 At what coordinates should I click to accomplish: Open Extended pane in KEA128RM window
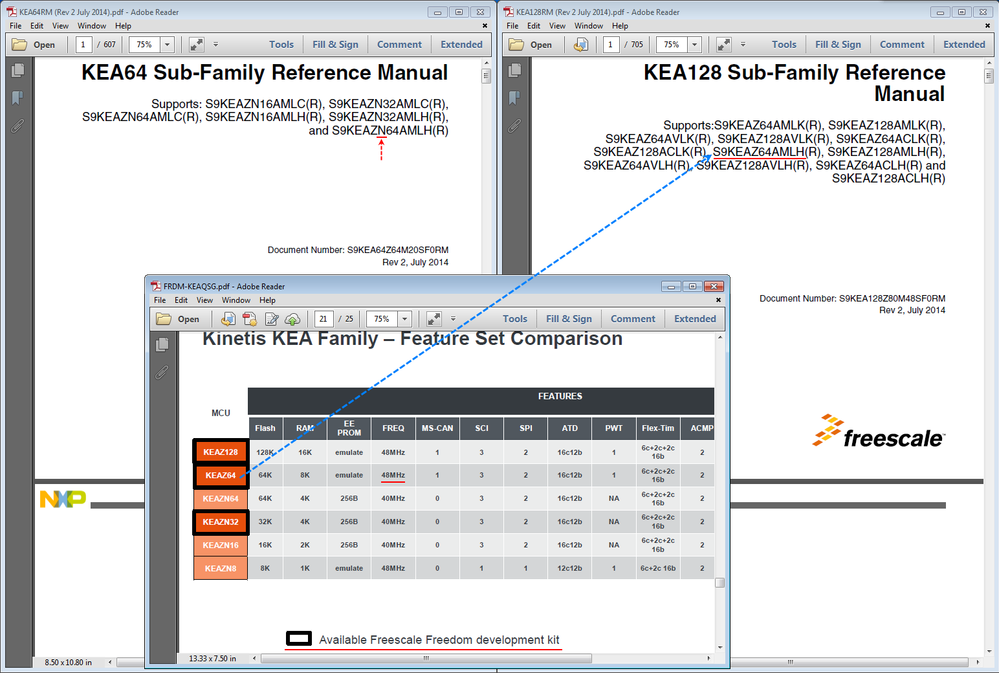[964, 45]
